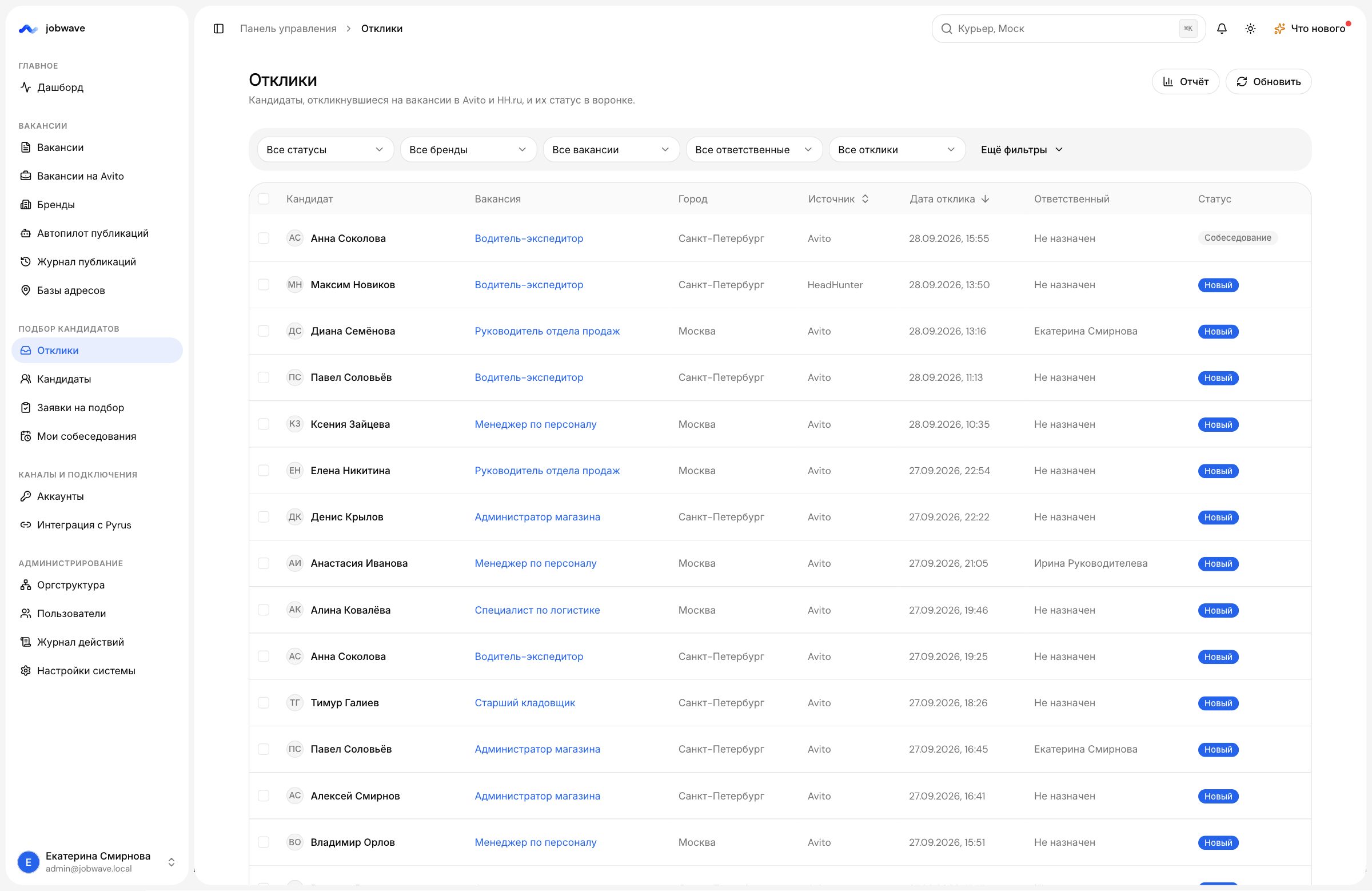Click the Заявки на подбор clipboard icon
The image size is (1372, 891).
tap(25, 407)
